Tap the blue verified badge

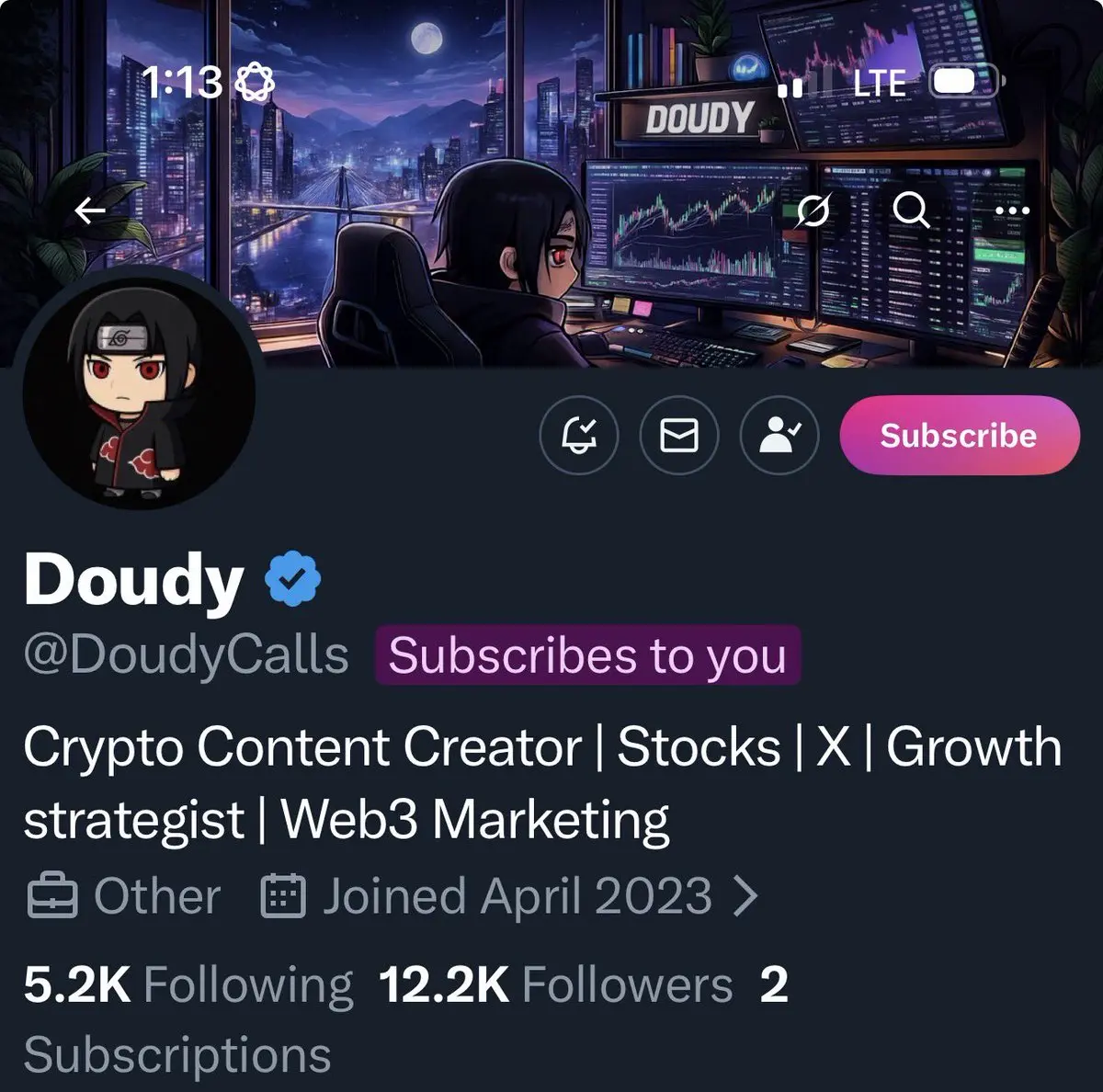[x=292, y=578]
